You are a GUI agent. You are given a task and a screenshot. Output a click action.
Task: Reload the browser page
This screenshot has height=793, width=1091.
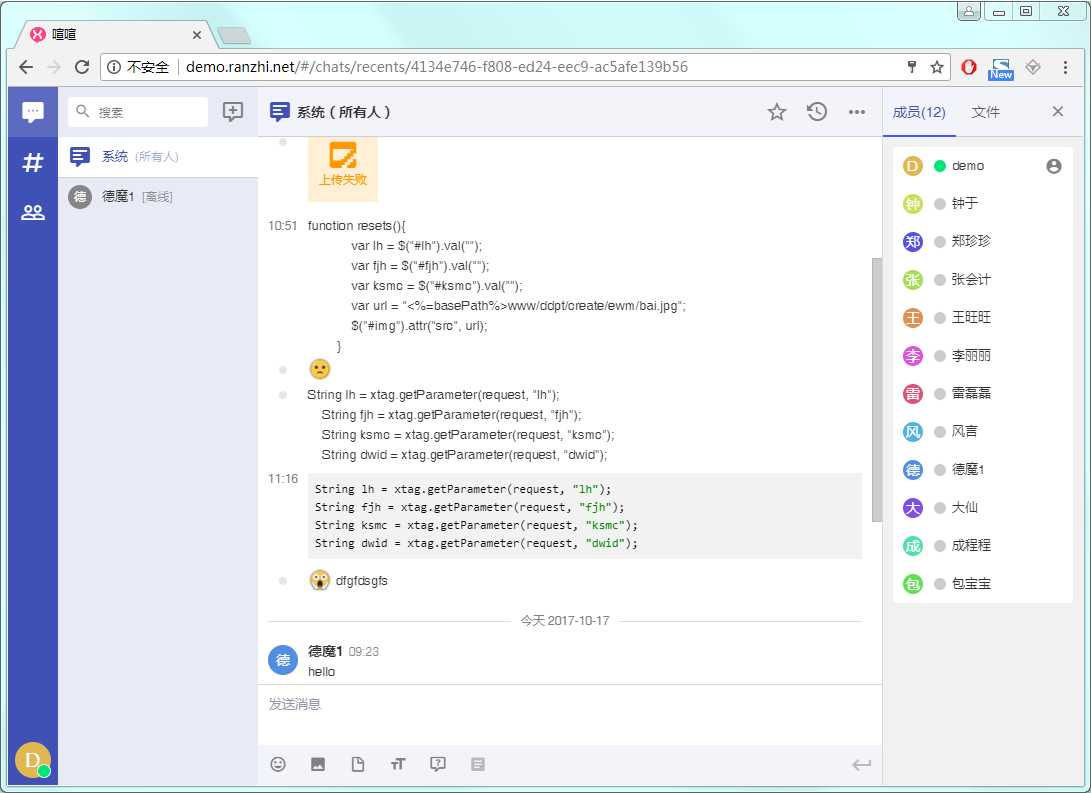pyautogui.click(x=82, y=67)
